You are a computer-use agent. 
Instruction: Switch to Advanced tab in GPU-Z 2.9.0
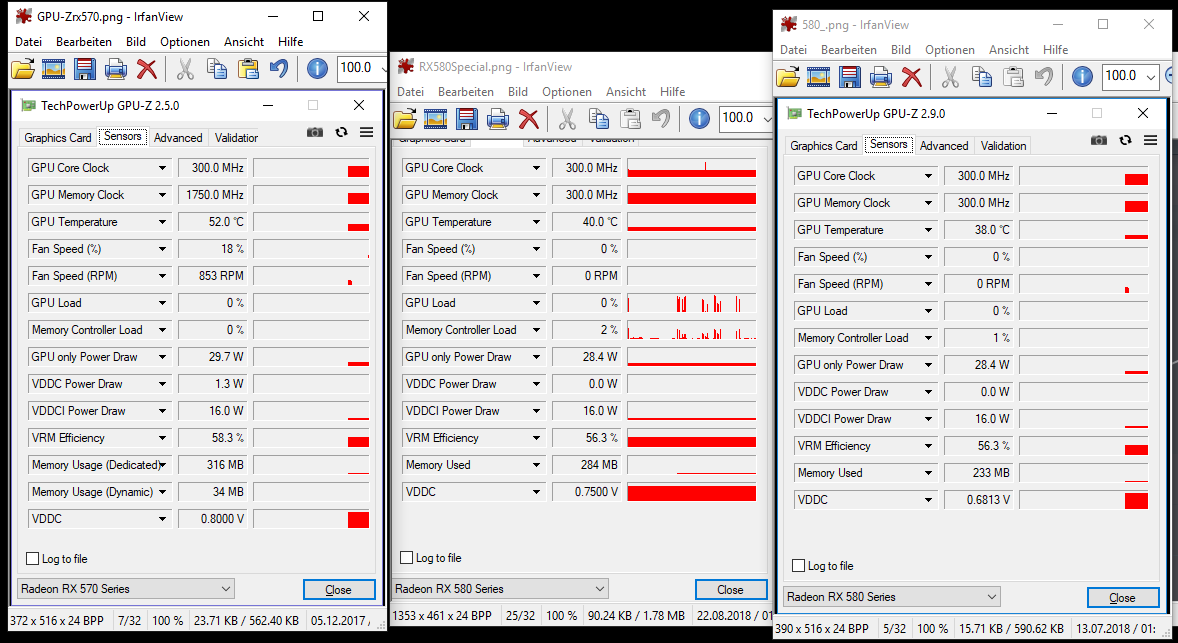[x=944, y=146]
